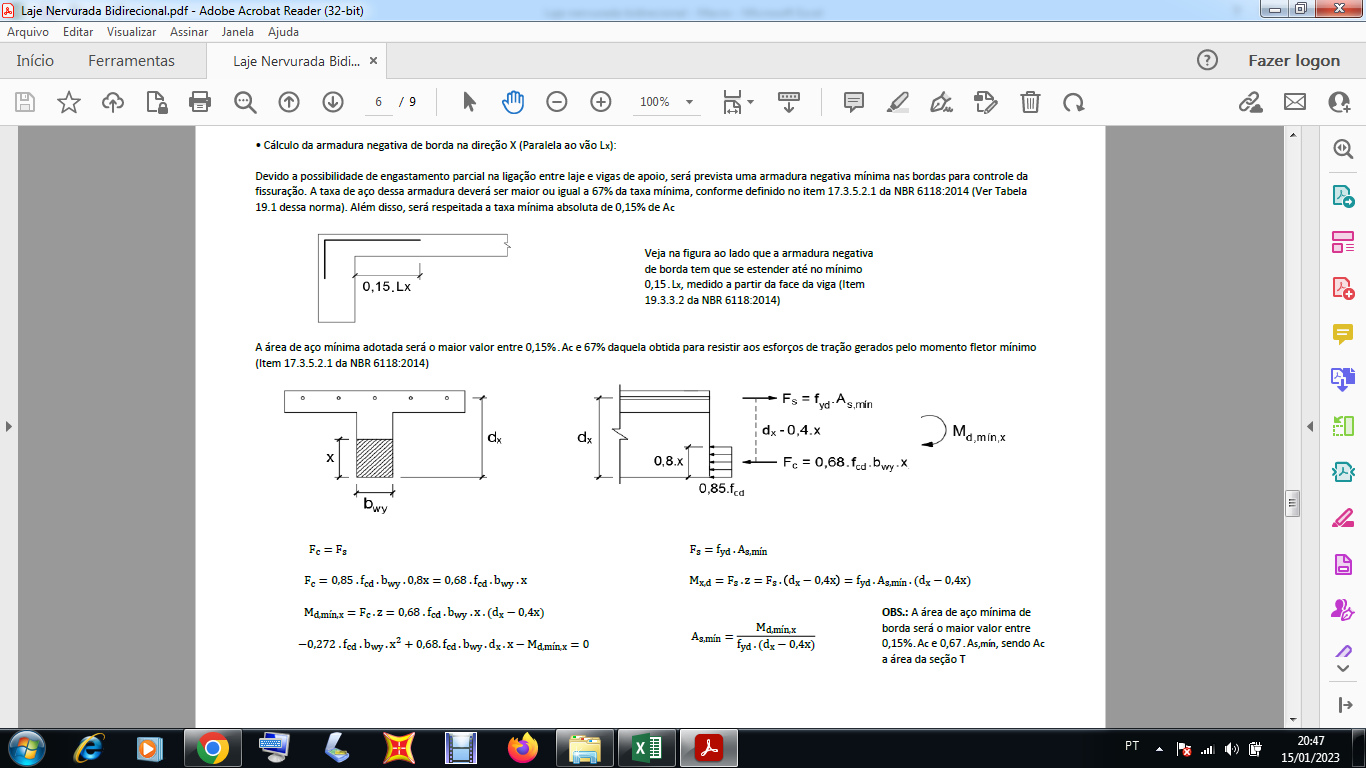Expand the fit page options dropdown

738,102
